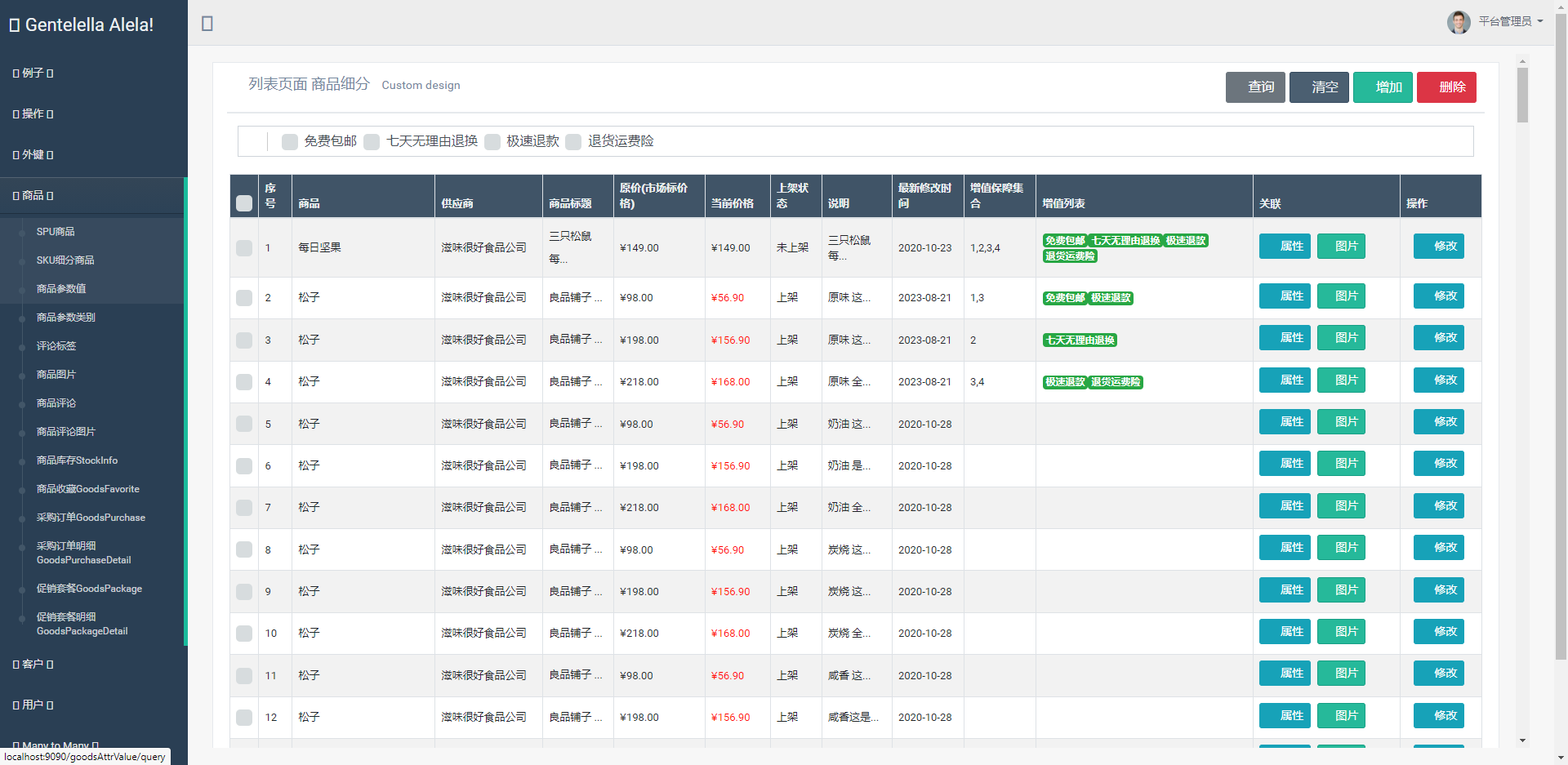Expand the 操作 sidebar section
Viewport: 1568px width, 765px height.
click(33, 113)
